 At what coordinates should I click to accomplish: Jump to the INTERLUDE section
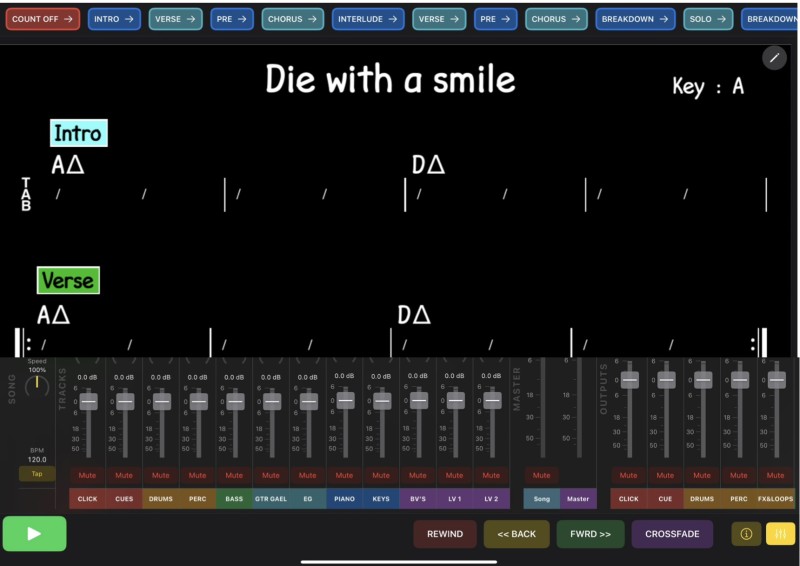368,19
